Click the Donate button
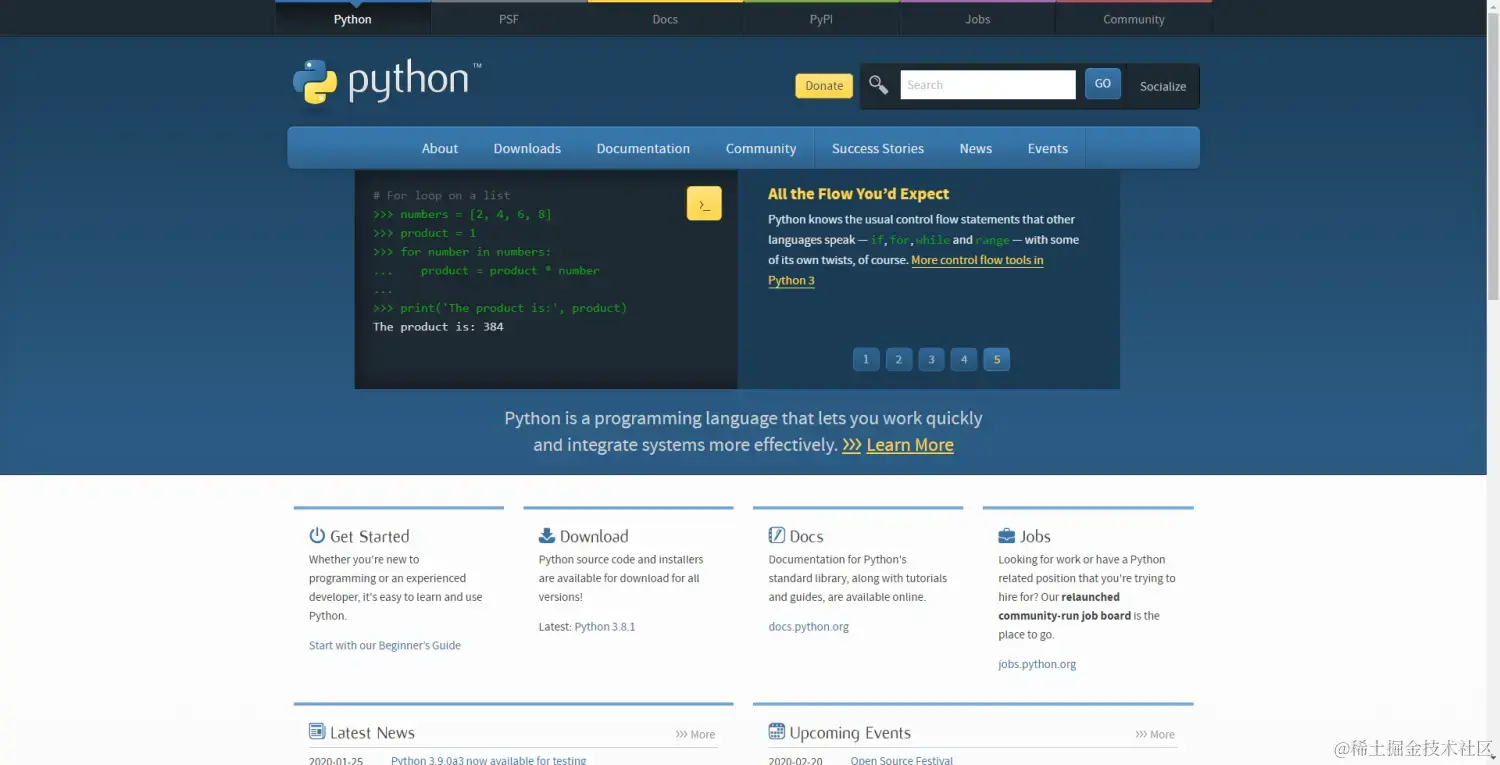Image resolution: width=1500 pixels, height=765 pixels. pyautogui.click(x=824, y=86)
